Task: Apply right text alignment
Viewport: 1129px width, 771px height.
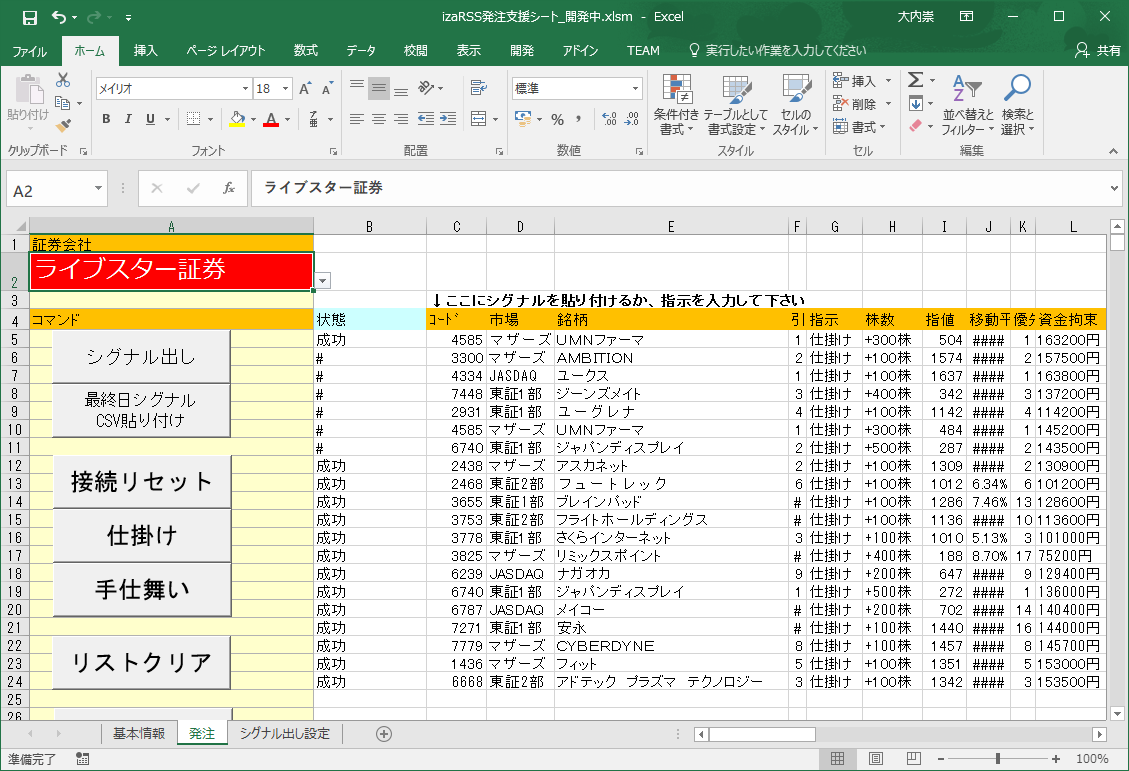Action: (x=401, y=120)
